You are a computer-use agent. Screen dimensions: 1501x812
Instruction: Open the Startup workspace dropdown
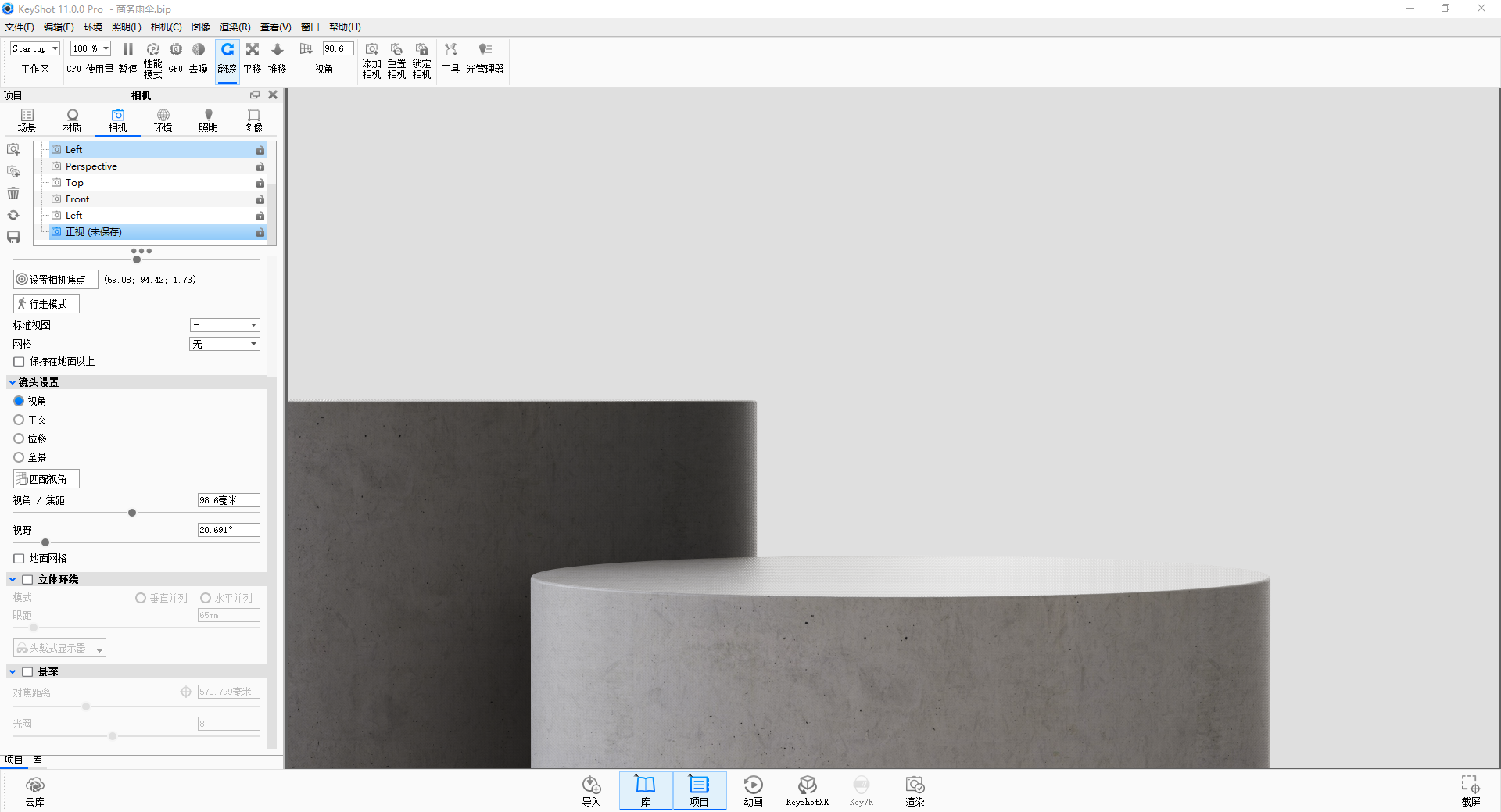[35, 48]
